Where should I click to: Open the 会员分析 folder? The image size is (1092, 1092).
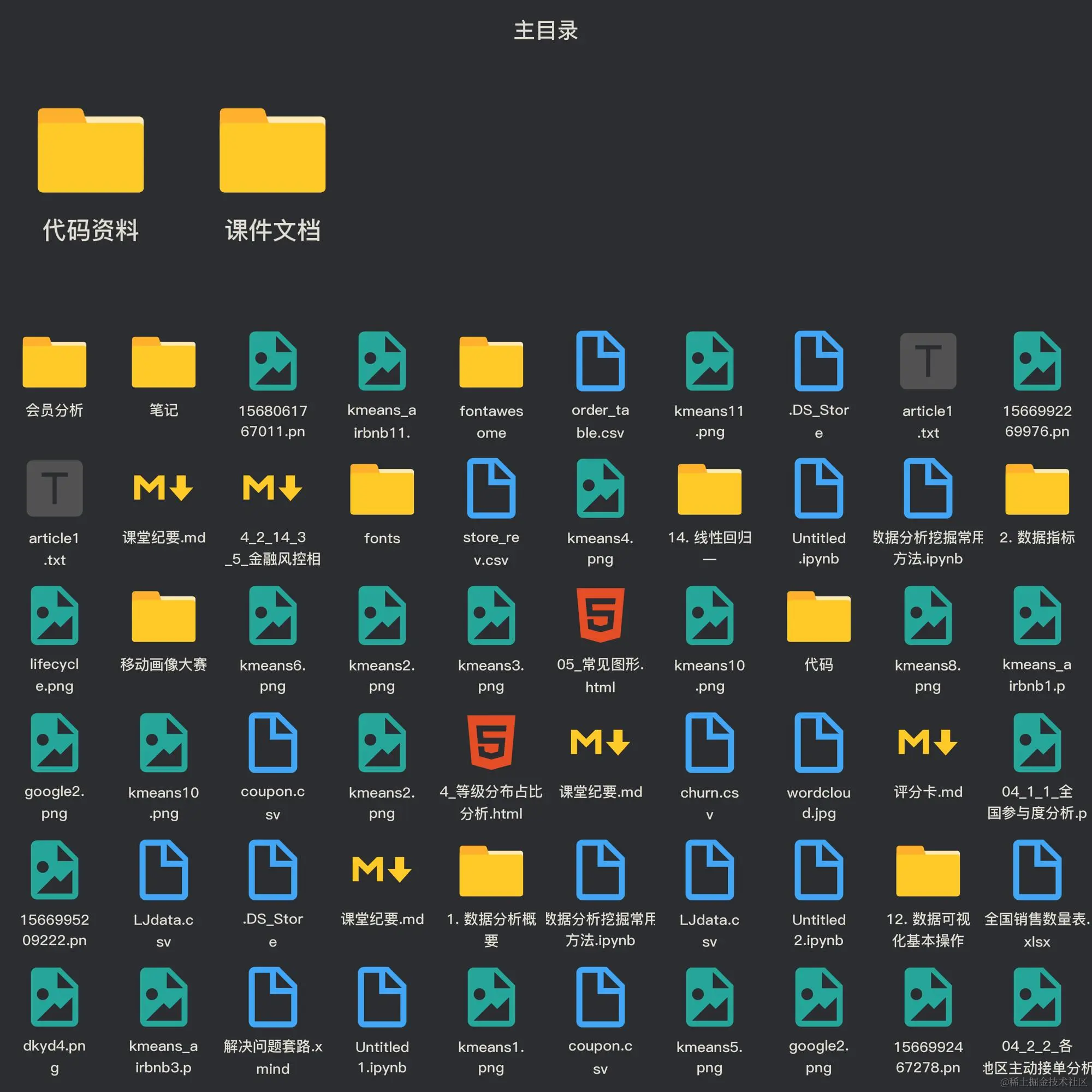point(54,362)
